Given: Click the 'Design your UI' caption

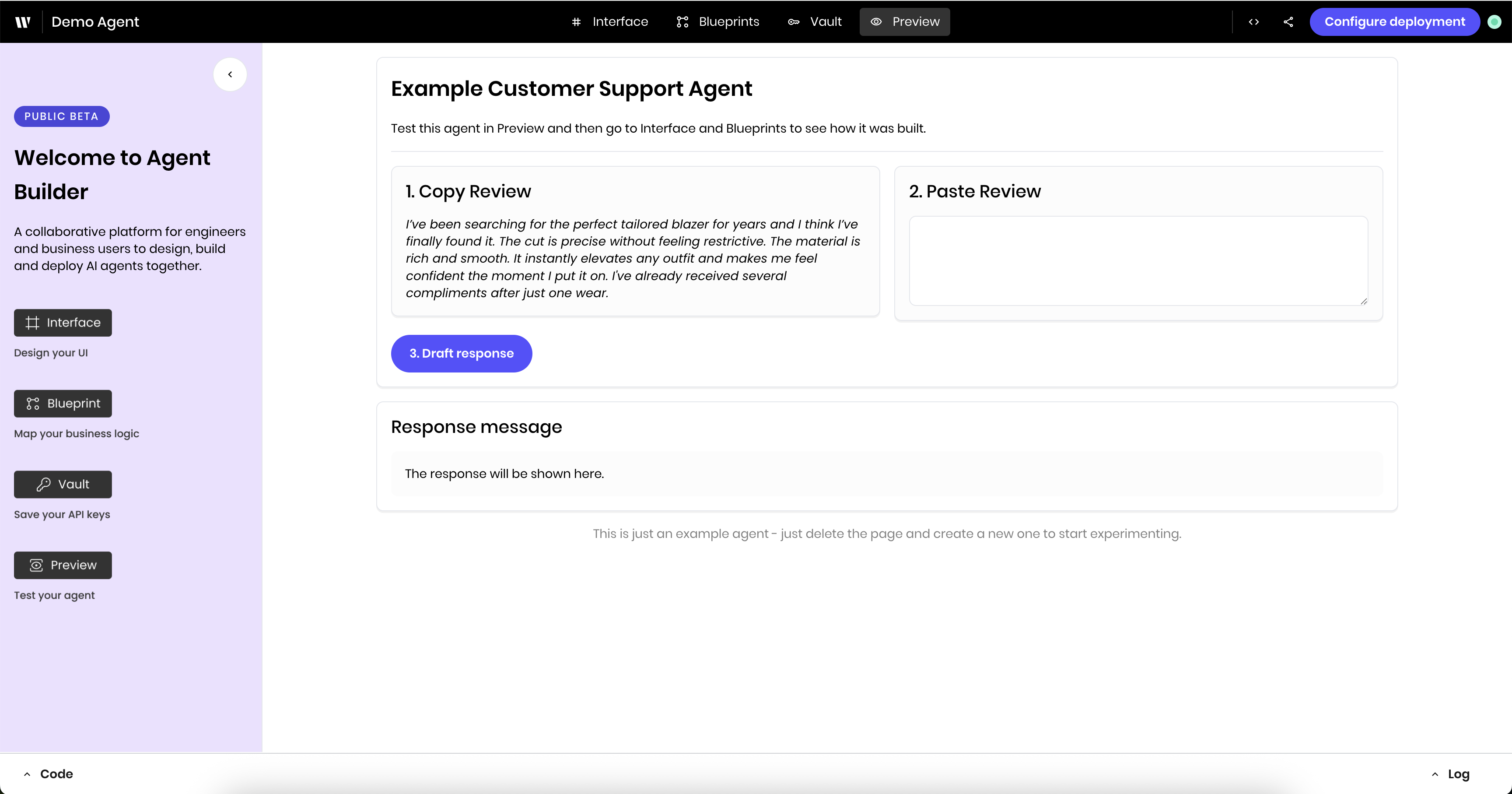Looking at the screenshot, I should point(51,353).
